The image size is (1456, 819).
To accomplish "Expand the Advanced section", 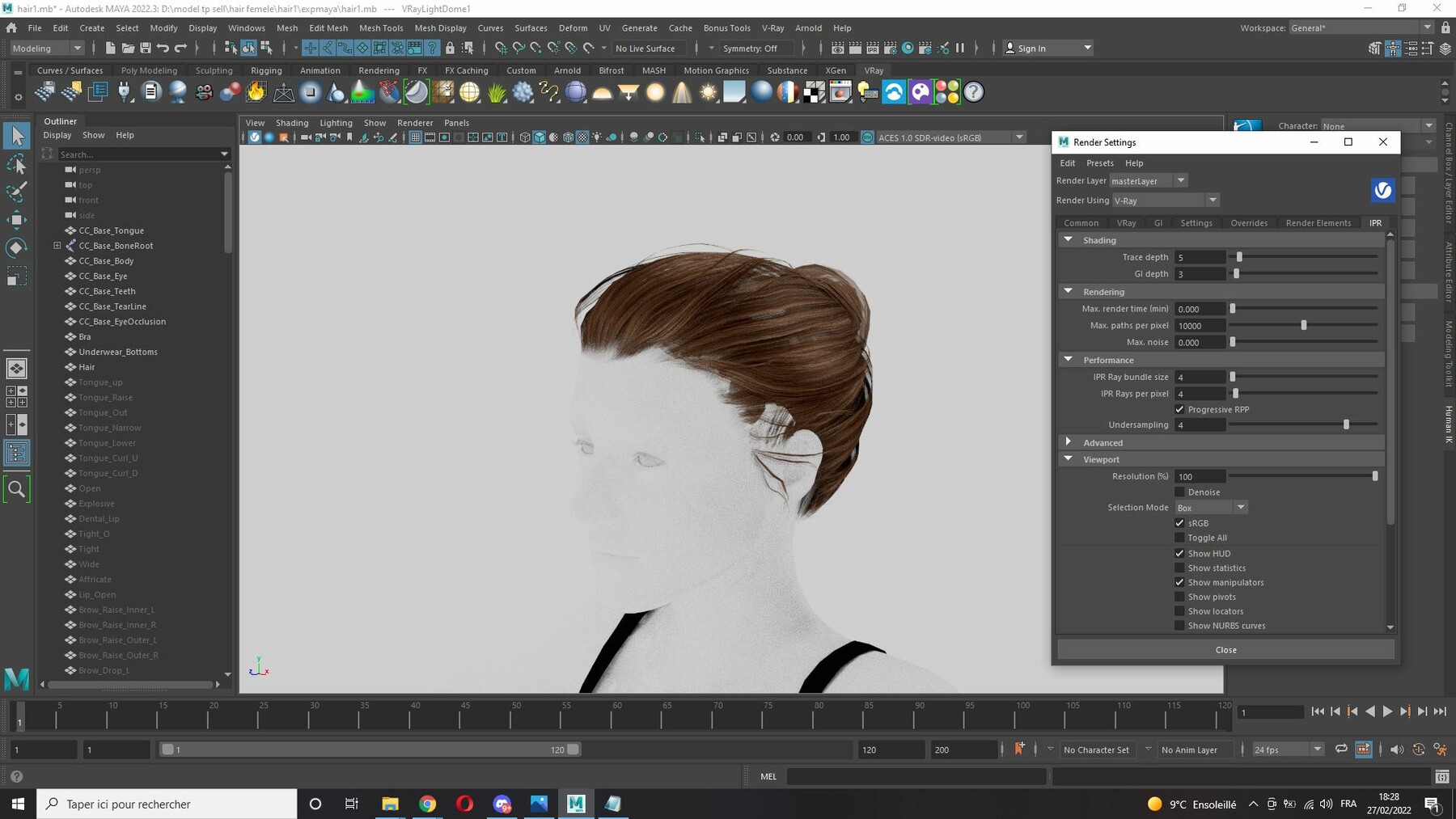I will click(1069, 442).
